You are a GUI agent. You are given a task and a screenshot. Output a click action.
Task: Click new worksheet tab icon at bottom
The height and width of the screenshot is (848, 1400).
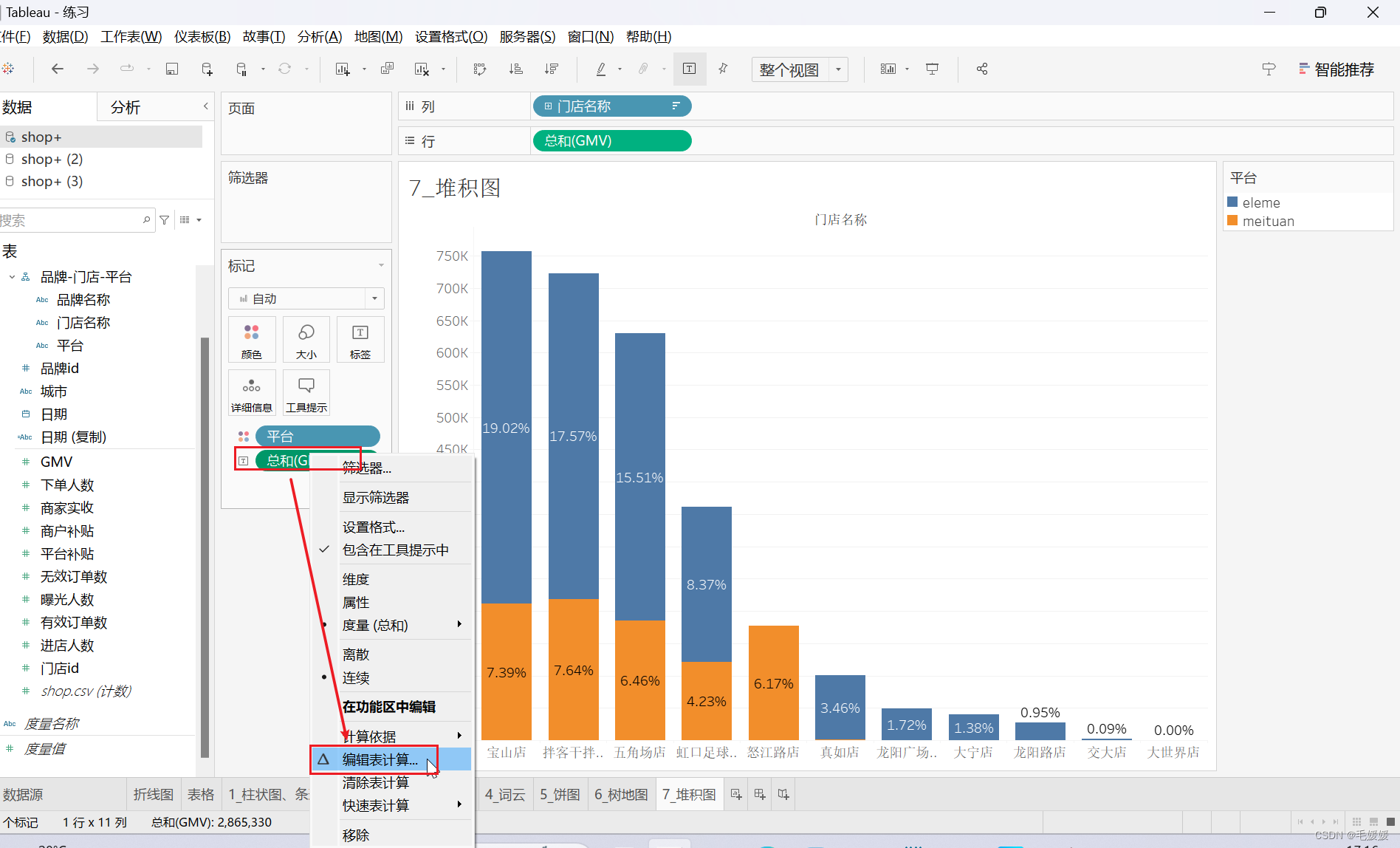coord(736,794)
